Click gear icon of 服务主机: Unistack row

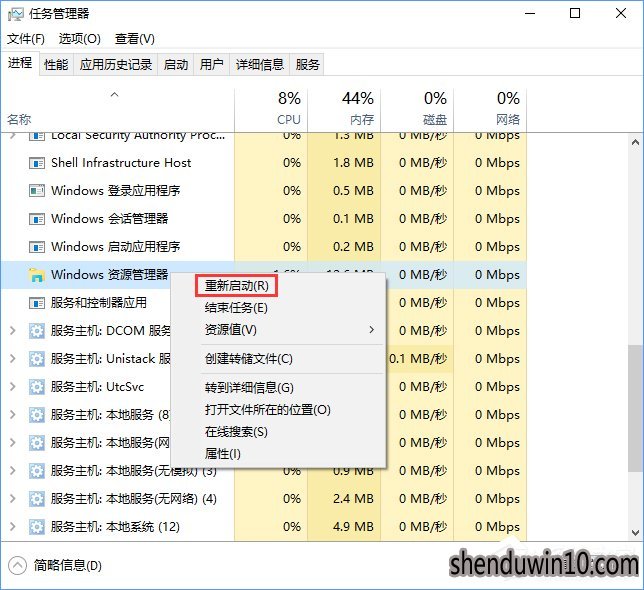pos(37,359)
